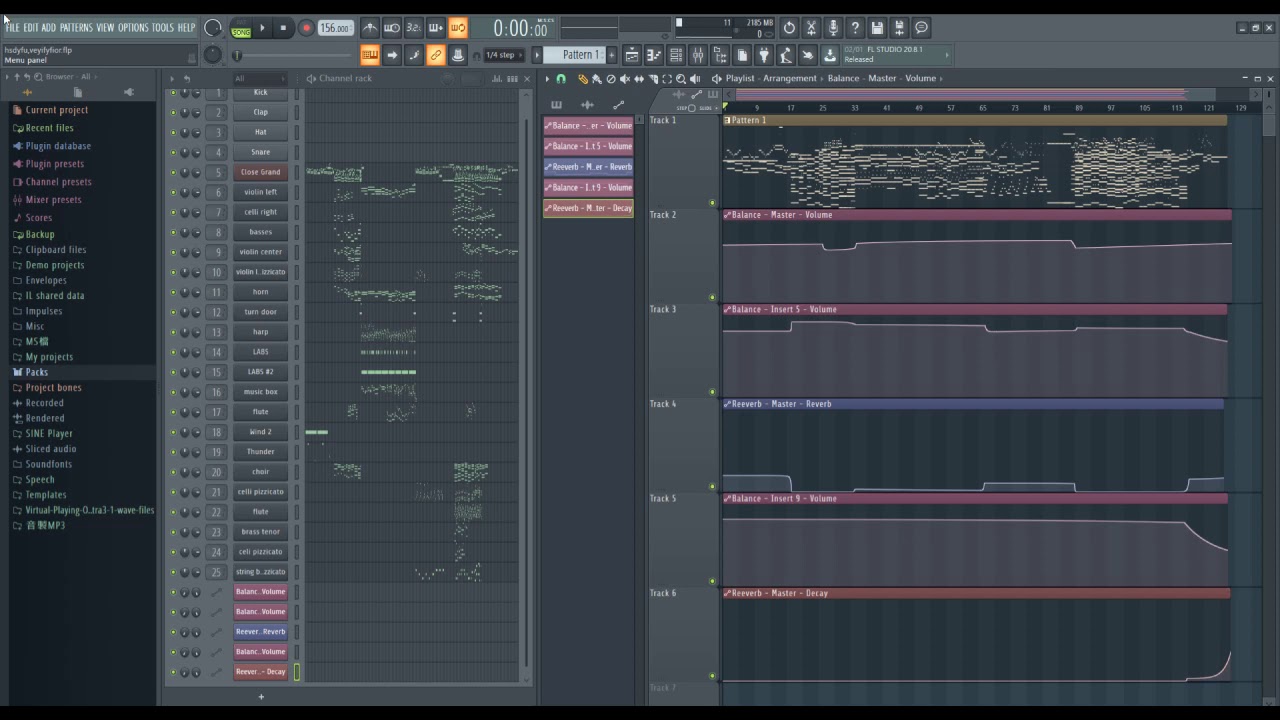
Task: Mute the harp channel LED
Action: point(172,332)
